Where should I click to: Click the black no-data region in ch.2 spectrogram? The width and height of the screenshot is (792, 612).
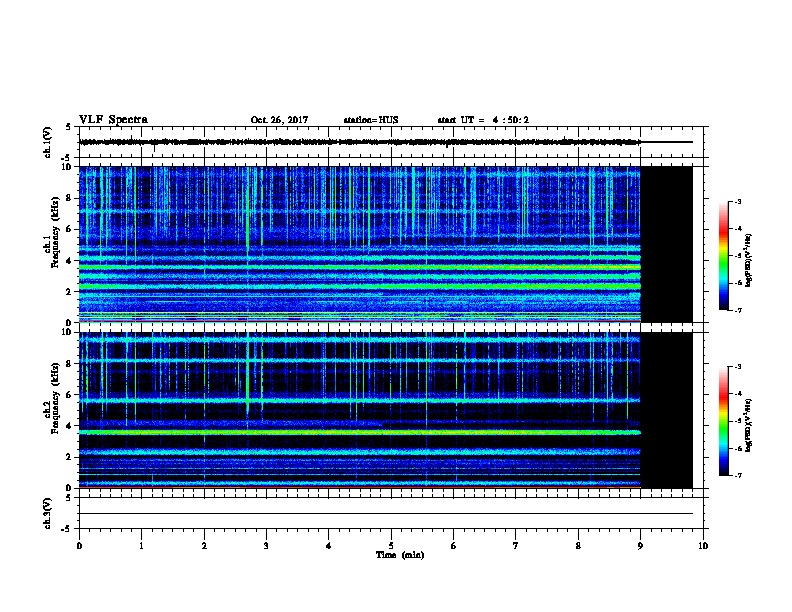click(667, 410)
